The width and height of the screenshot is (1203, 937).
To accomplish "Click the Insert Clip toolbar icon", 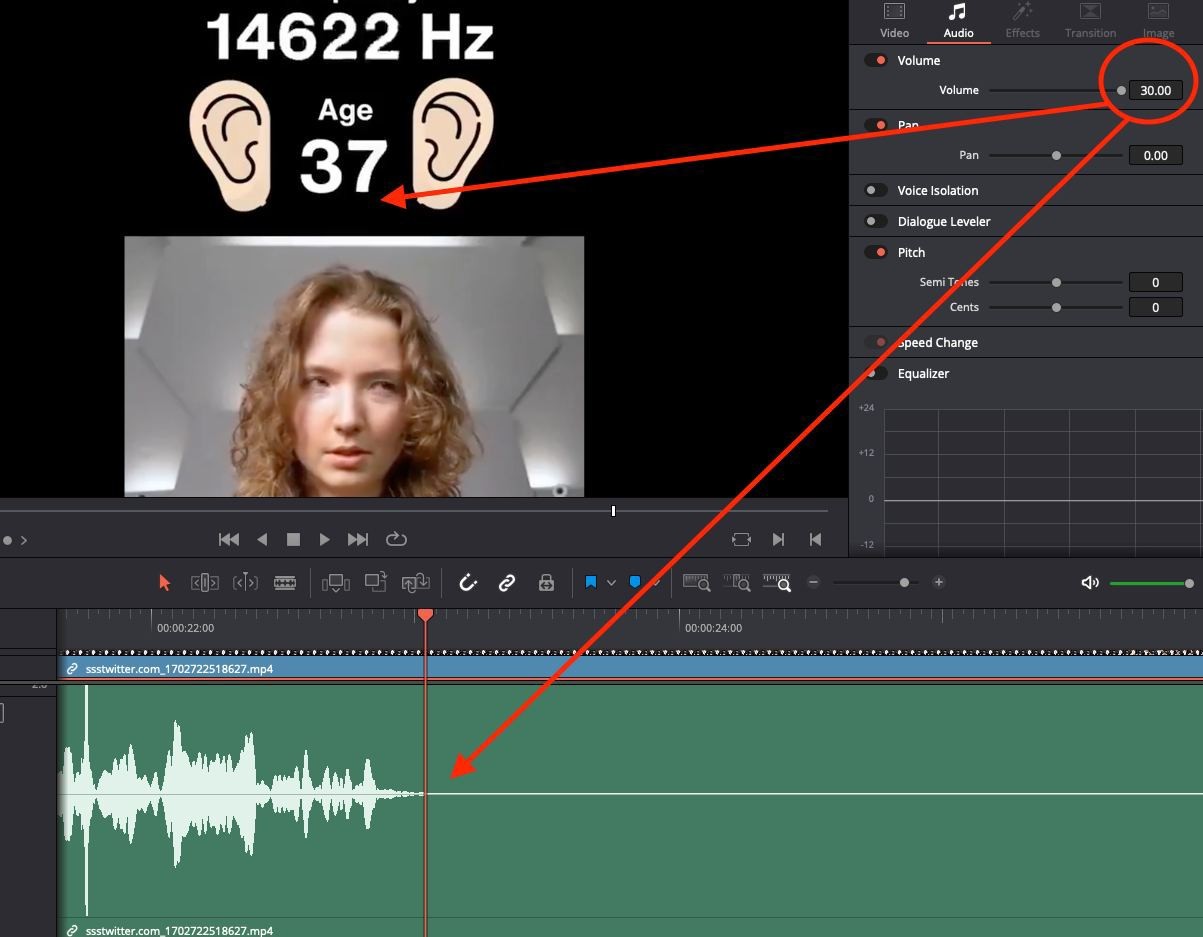I will (336, 582).
